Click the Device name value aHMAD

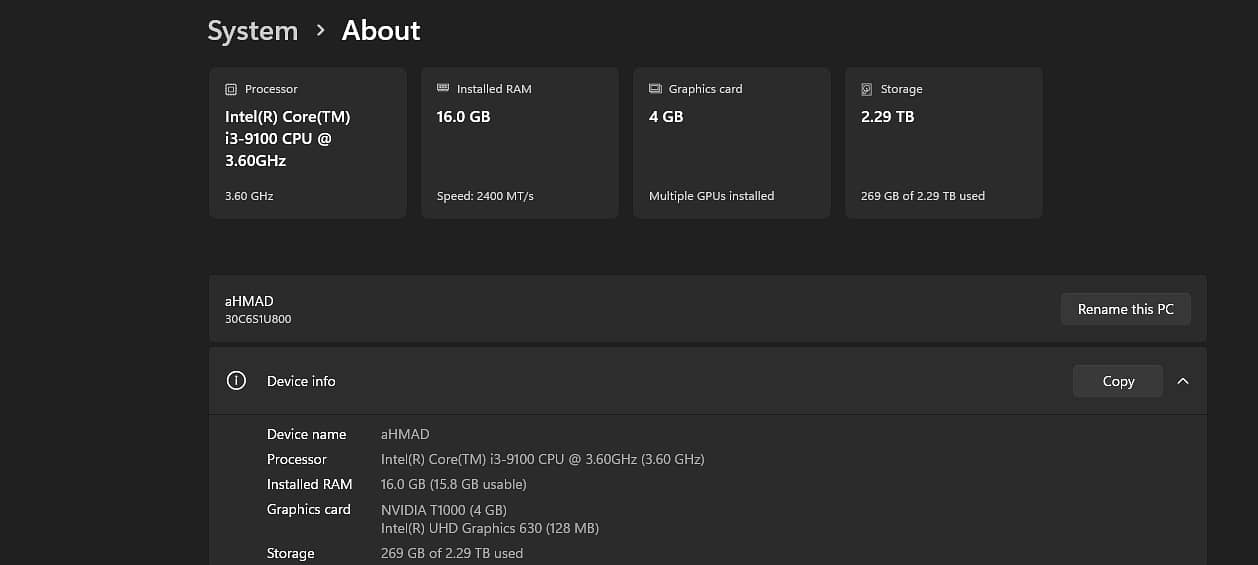coord(405,434)
